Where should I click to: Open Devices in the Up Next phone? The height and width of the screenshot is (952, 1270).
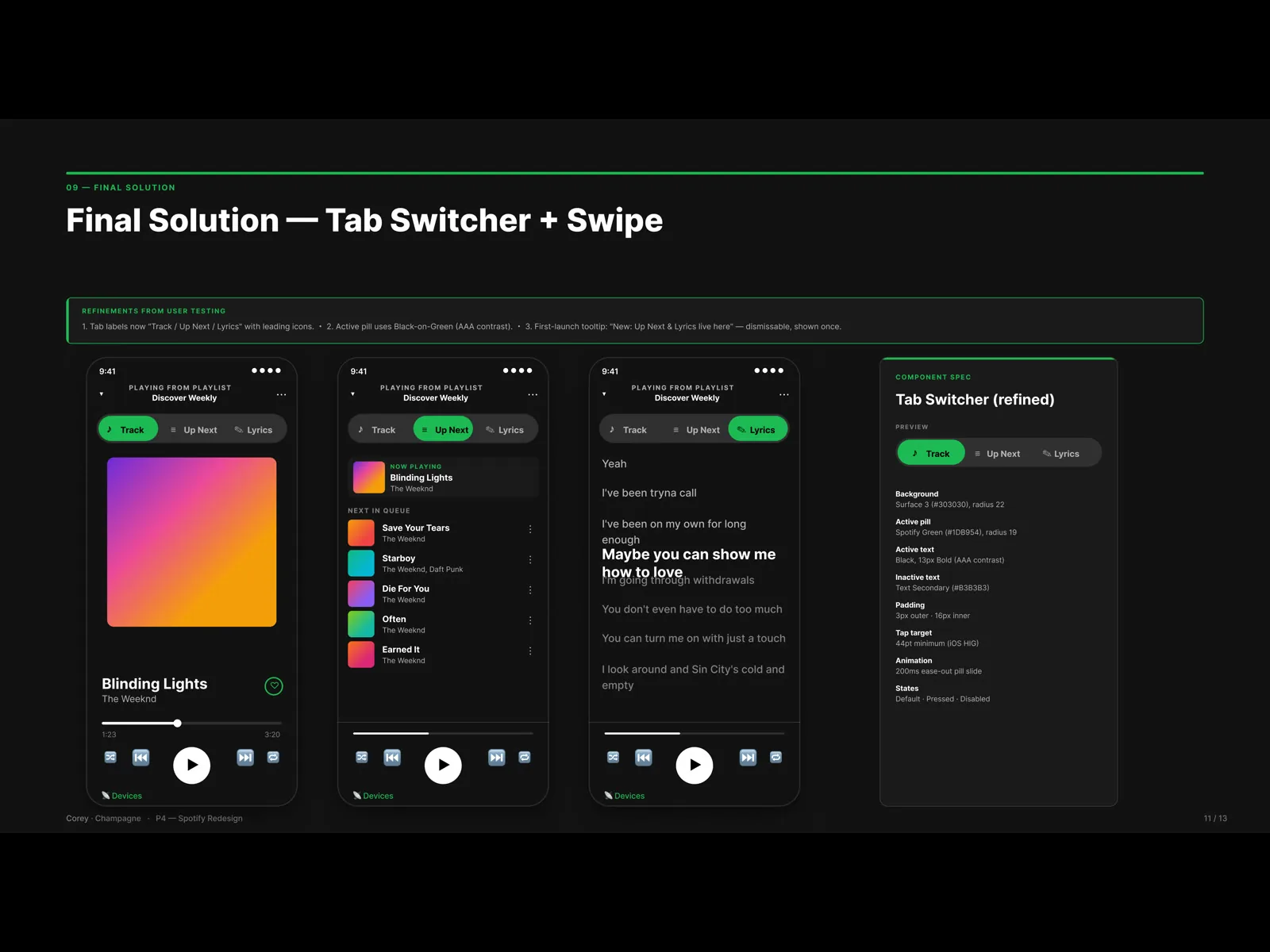point(373,796)
